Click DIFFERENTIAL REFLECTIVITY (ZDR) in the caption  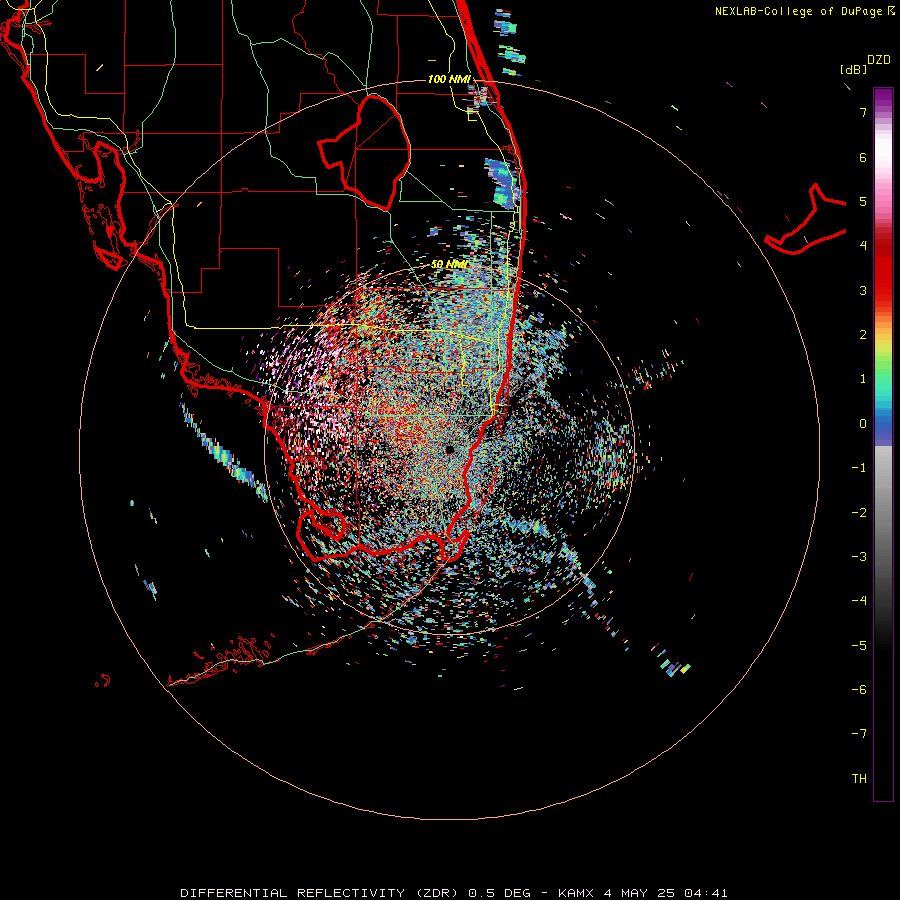pos(319,893)
